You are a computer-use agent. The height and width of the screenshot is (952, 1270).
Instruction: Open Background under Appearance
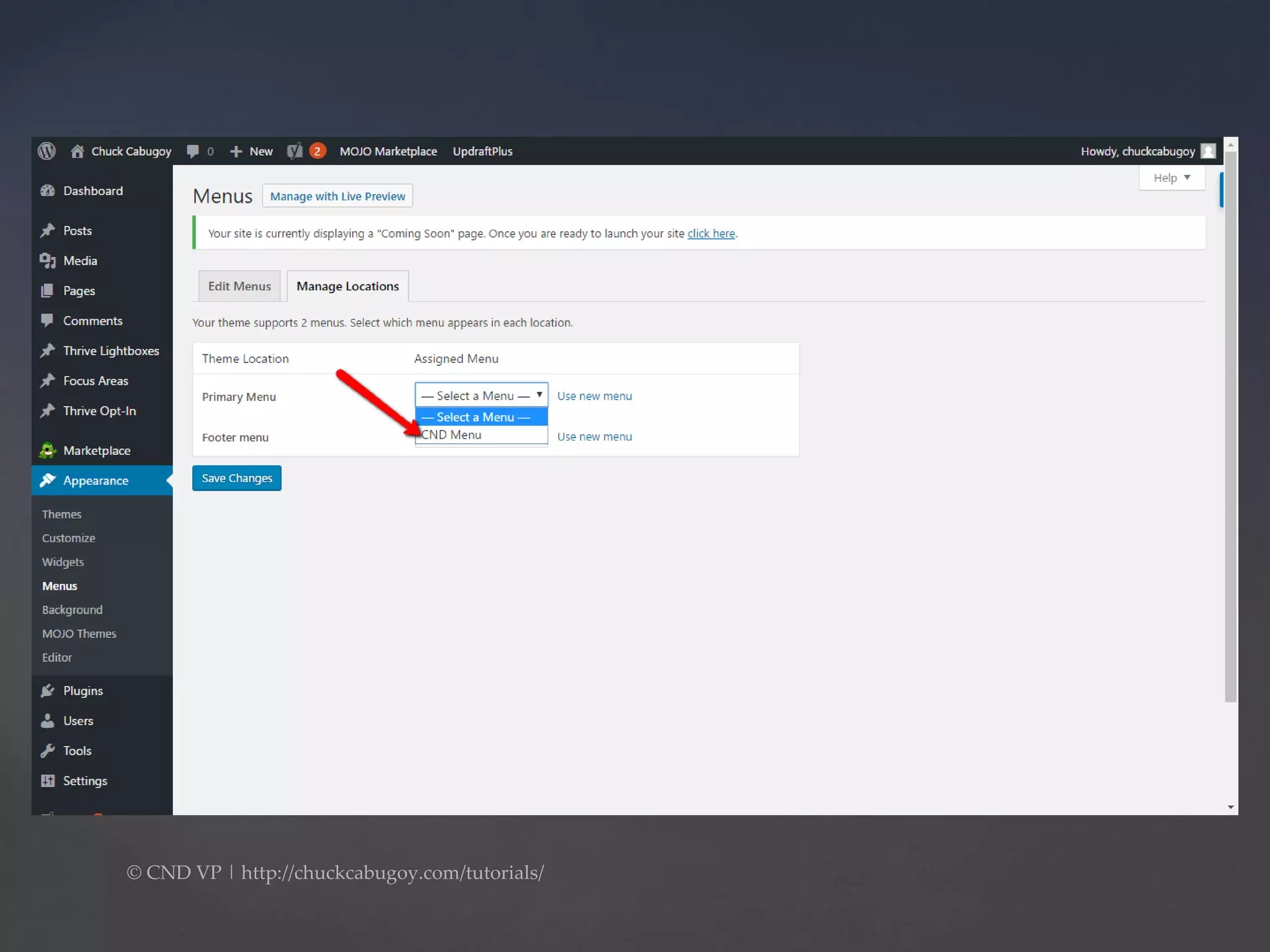click(73, 610)
